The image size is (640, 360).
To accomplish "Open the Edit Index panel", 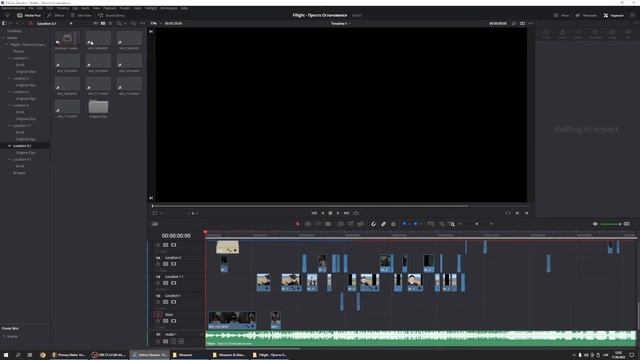I will (81, 15).
